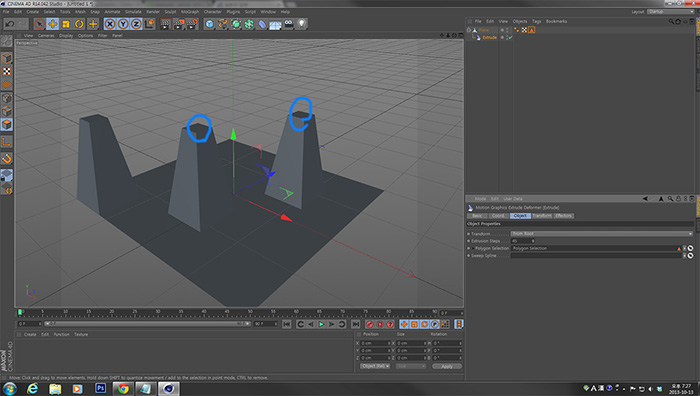Click the Sweep Spline link field

(x=596, y=256)
